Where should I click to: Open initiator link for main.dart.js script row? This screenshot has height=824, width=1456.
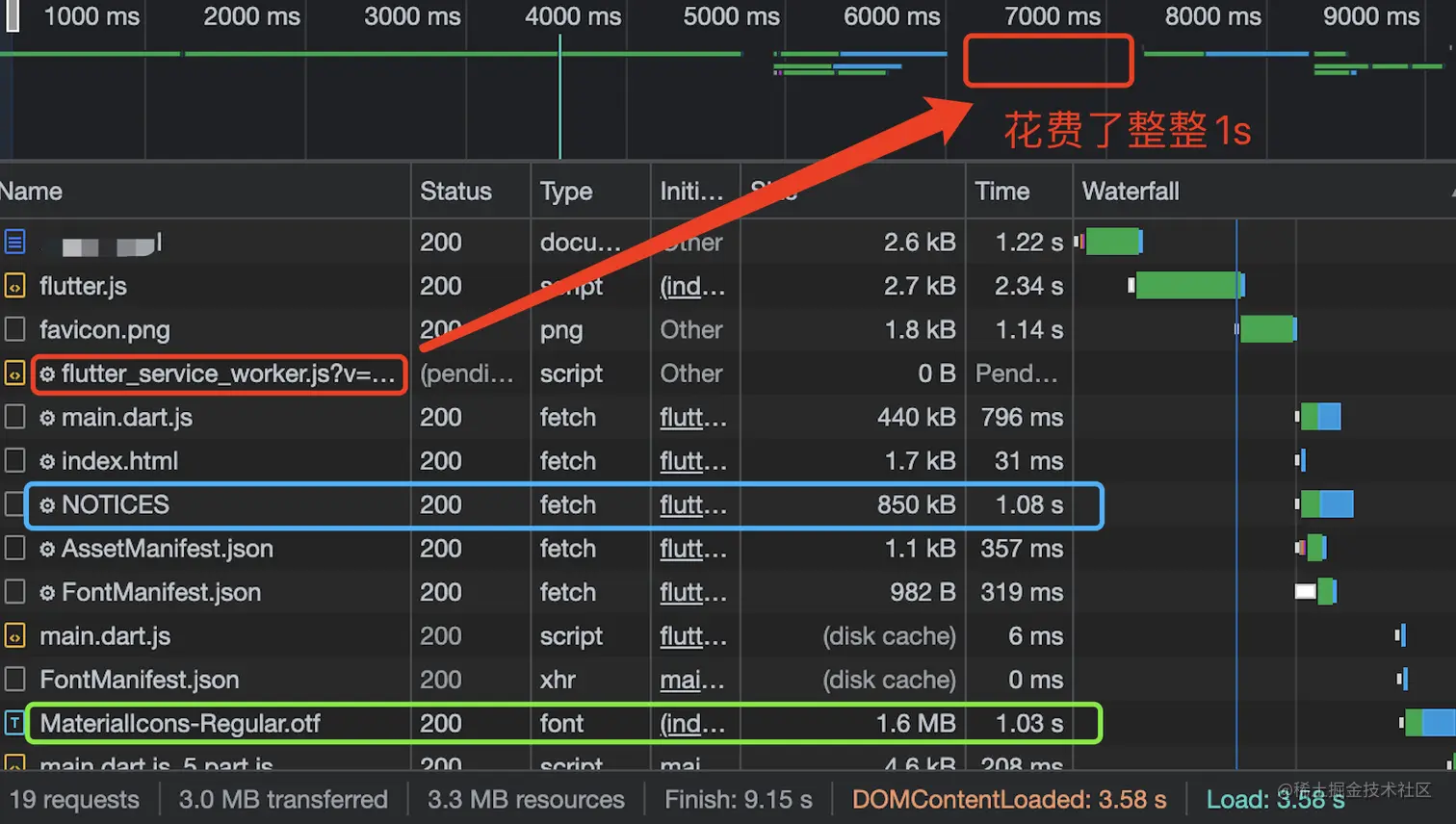(692, 636)
